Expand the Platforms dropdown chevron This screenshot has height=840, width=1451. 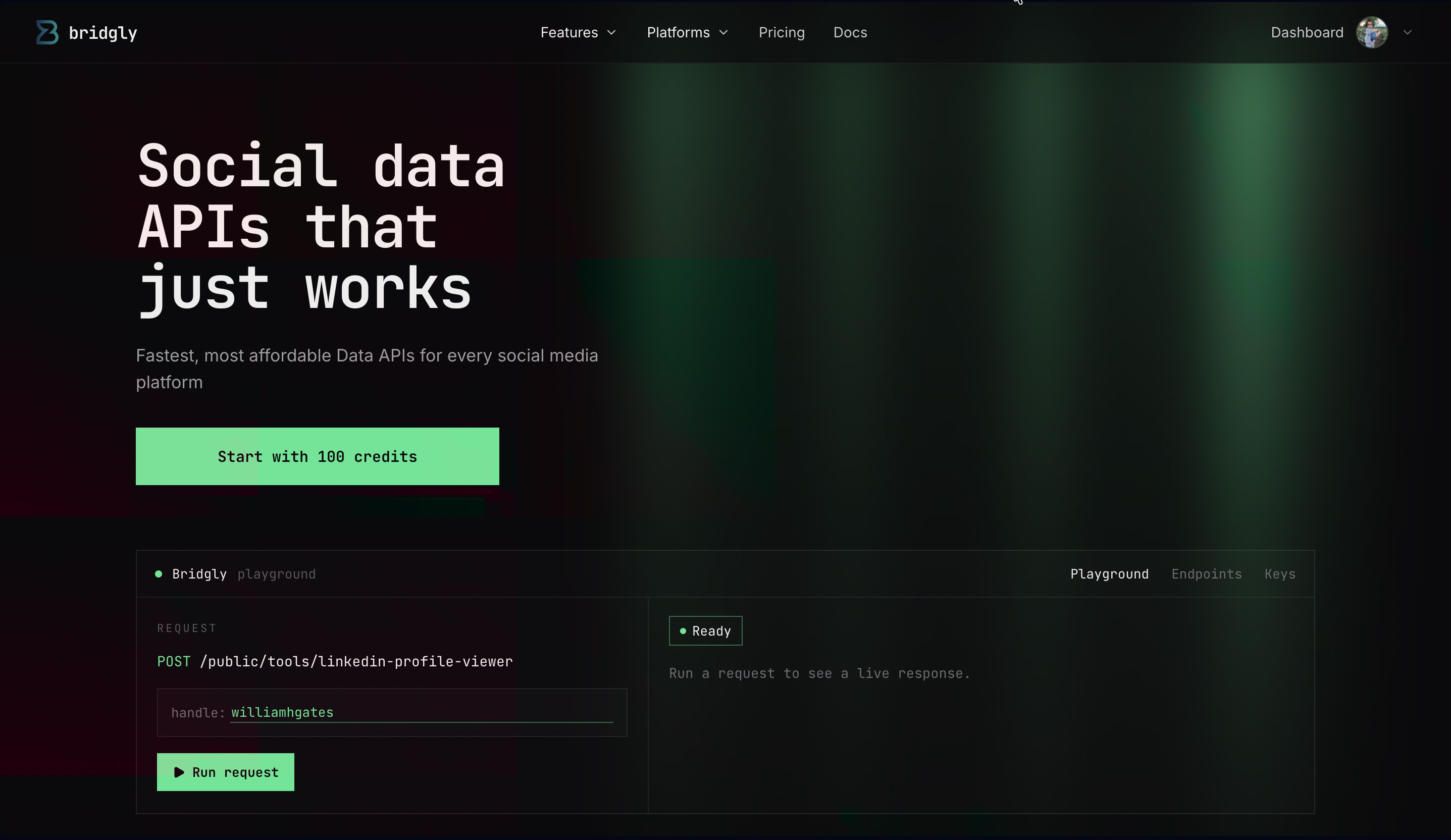pyautogui.click(x=724, y=32)
